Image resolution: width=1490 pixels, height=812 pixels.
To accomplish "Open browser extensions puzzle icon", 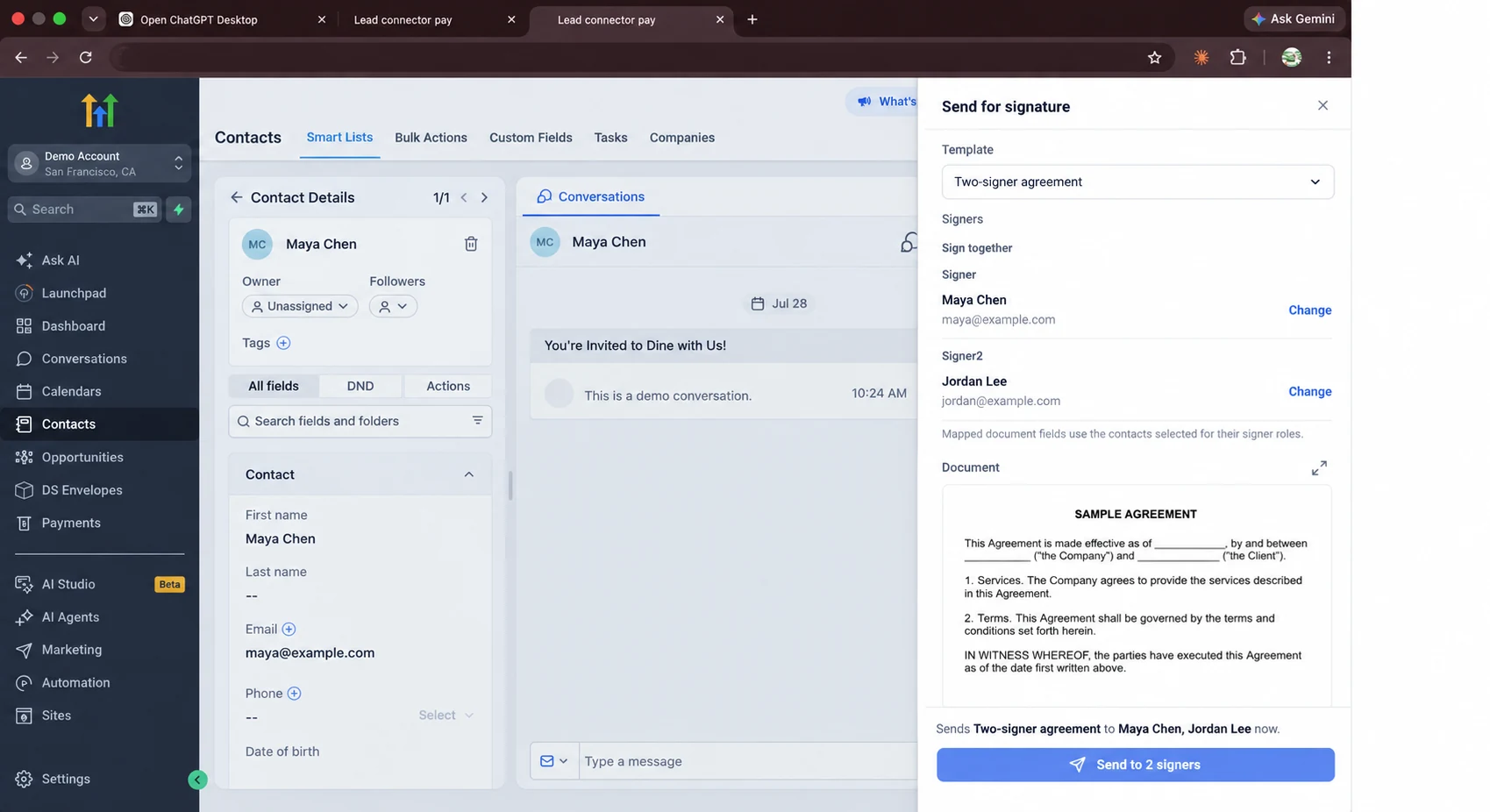I will 1237,58.
